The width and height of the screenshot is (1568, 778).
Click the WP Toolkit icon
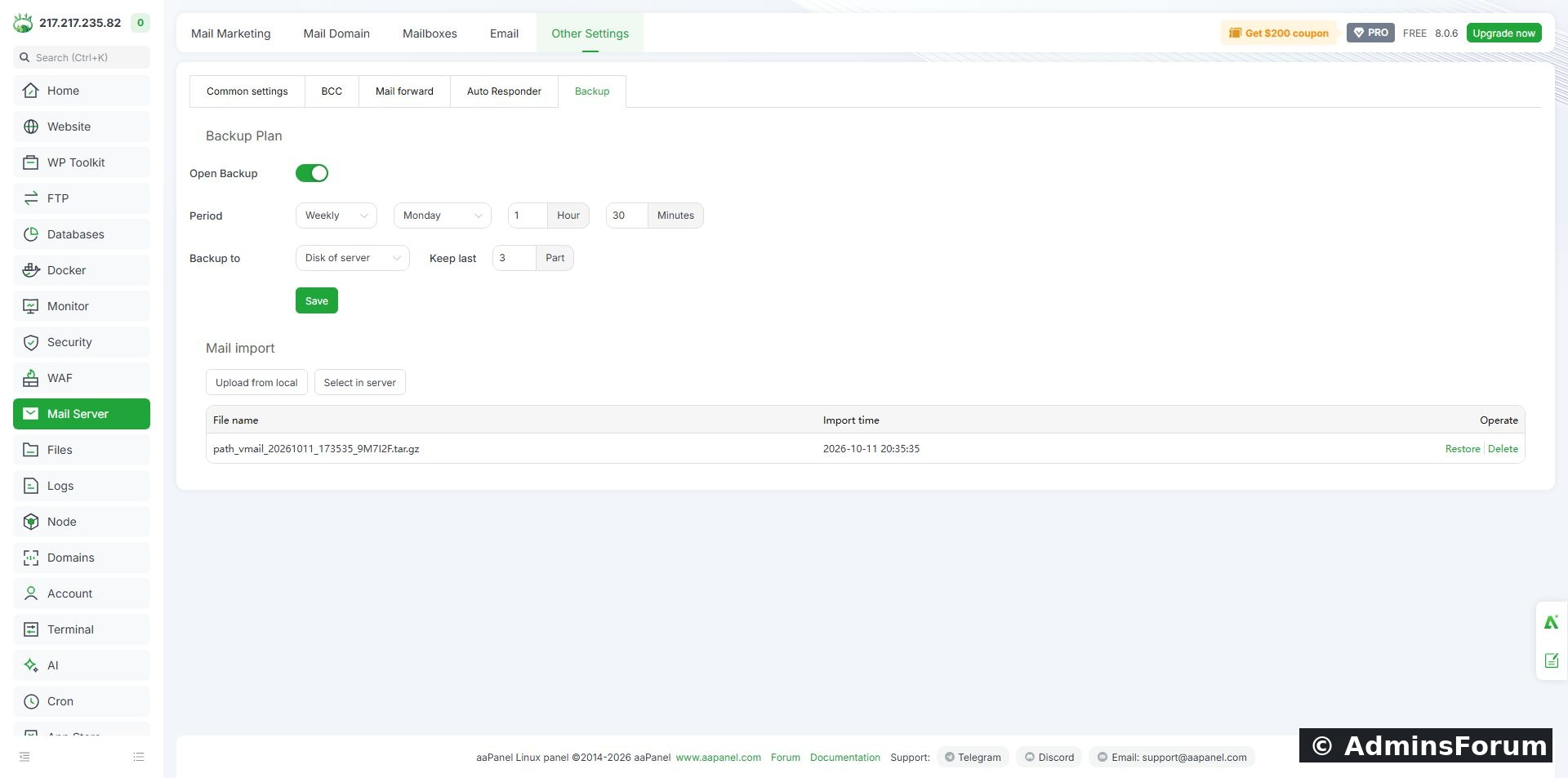pyautogui.click(x=31, y=162)
